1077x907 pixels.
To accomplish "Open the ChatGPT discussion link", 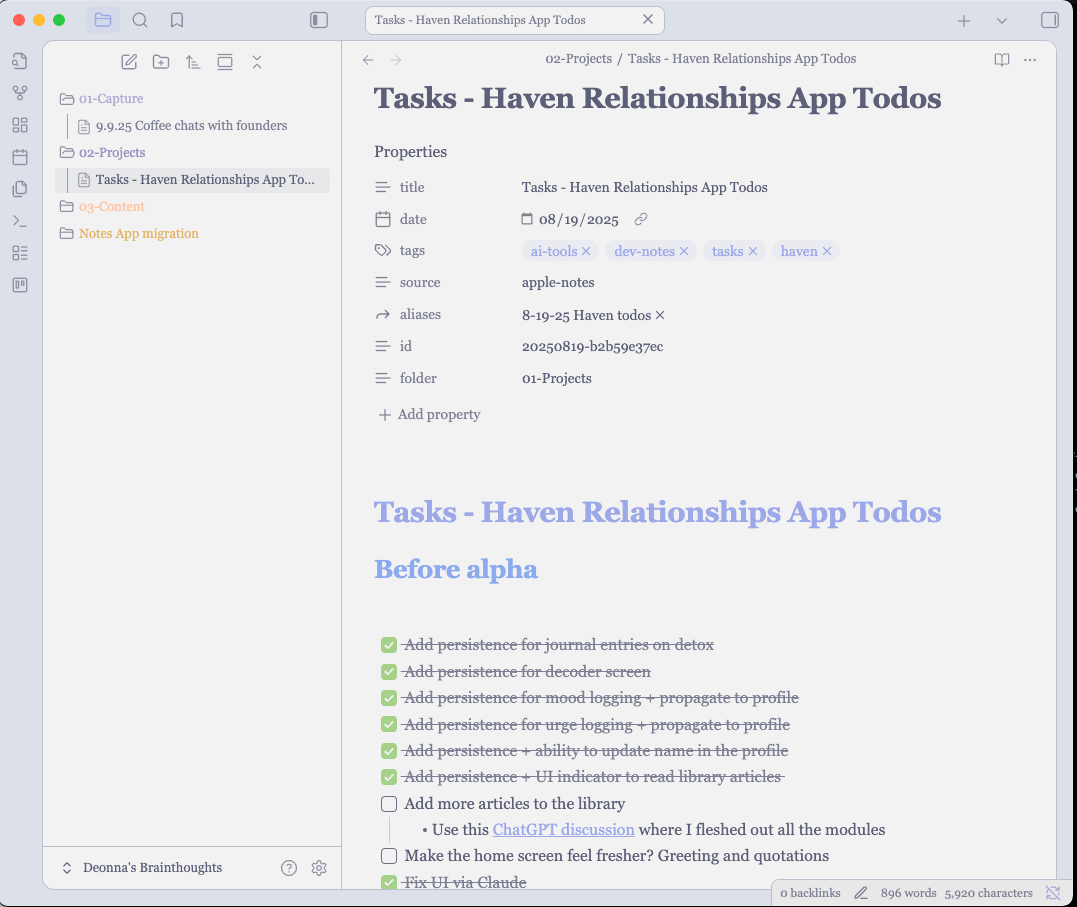I will click(563, 830).
